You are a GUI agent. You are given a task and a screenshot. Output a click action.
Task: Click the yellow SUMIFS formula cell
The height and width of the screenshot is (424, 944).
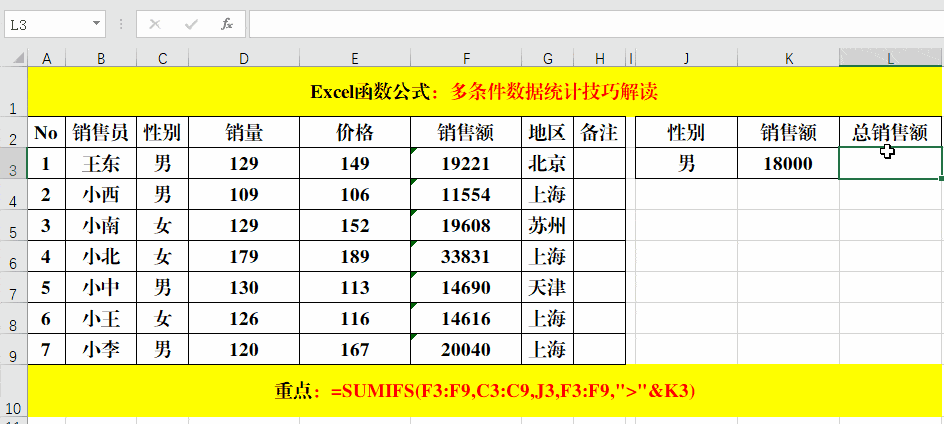484,391
